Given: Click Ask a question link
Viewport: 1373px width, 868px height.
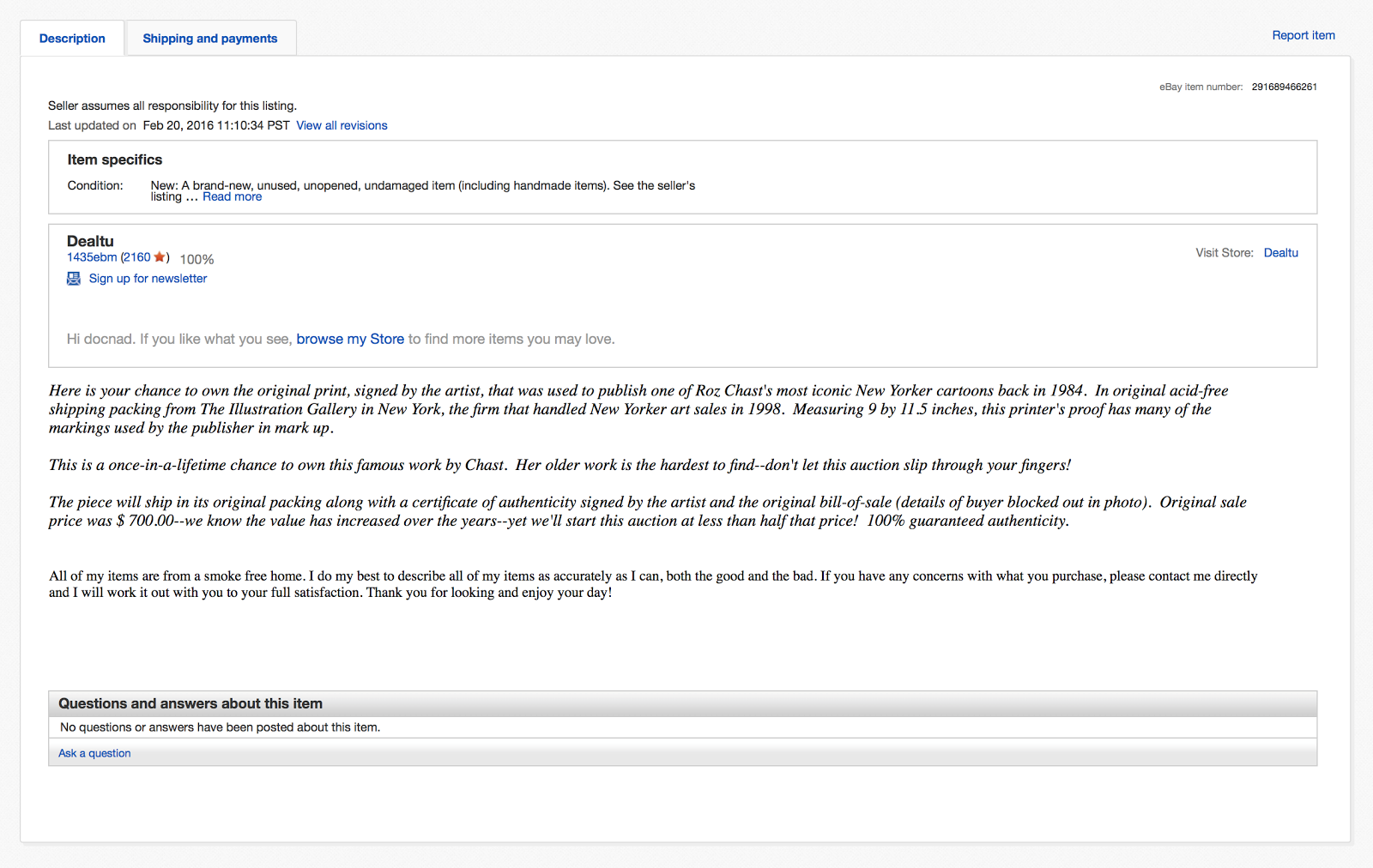Looking at the screenshot, I should tap(94, 753).
